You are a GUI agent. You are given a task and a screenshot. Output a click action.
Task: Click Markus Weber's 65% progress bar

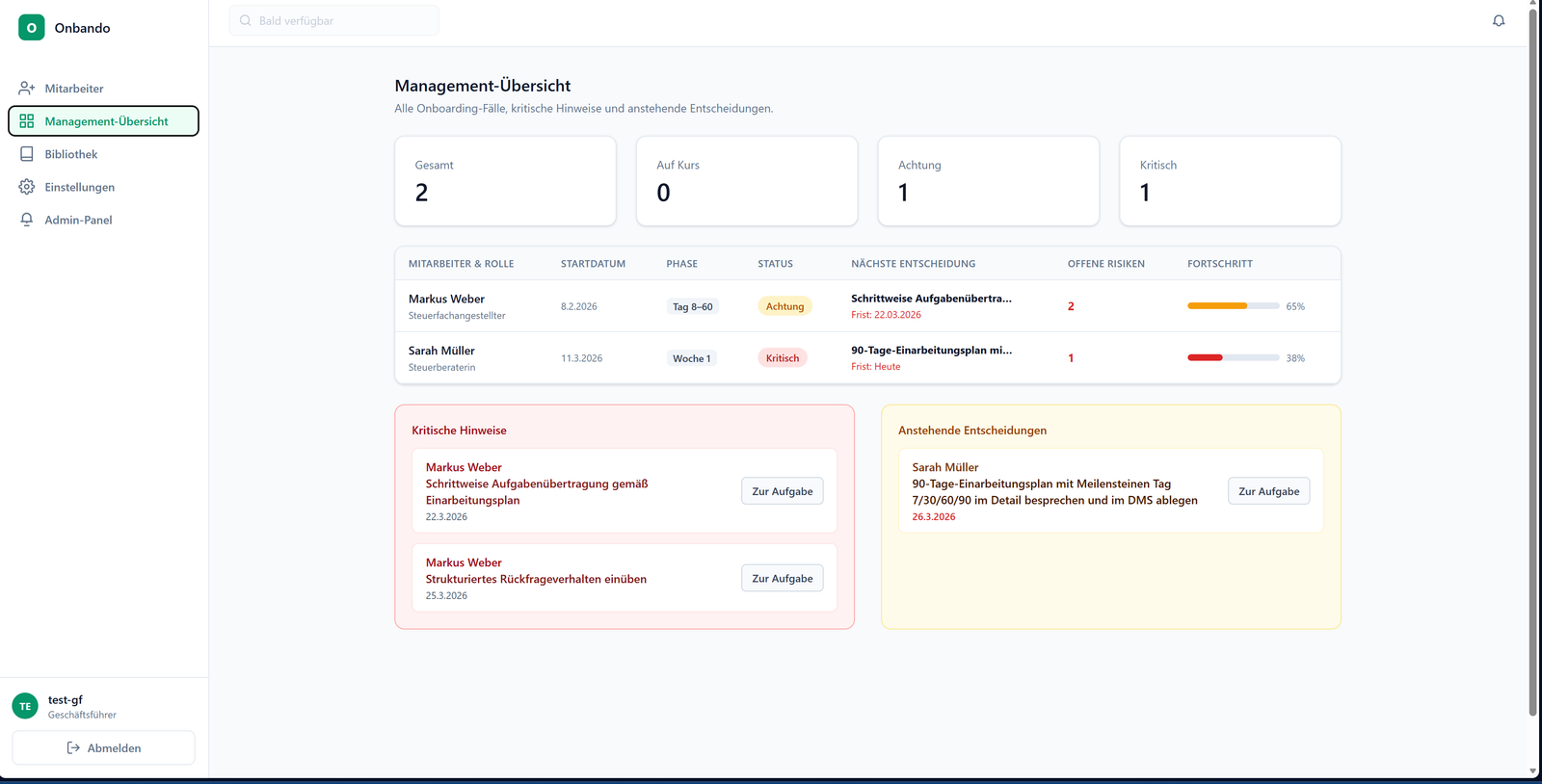(1233, 306)
